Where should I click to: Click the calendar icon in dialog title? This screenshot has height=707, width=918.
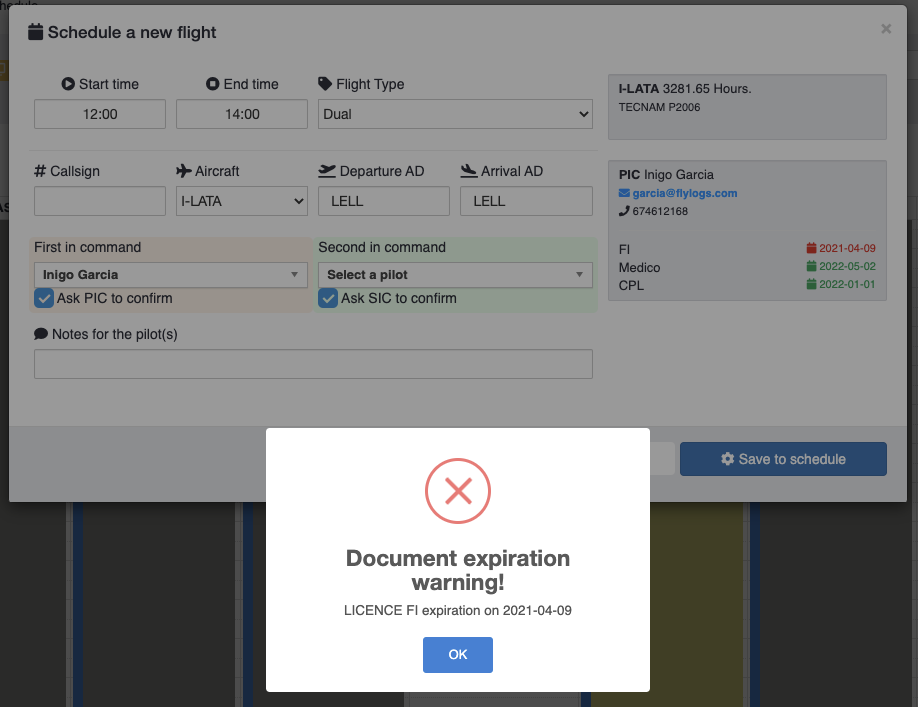pos(36,32)
